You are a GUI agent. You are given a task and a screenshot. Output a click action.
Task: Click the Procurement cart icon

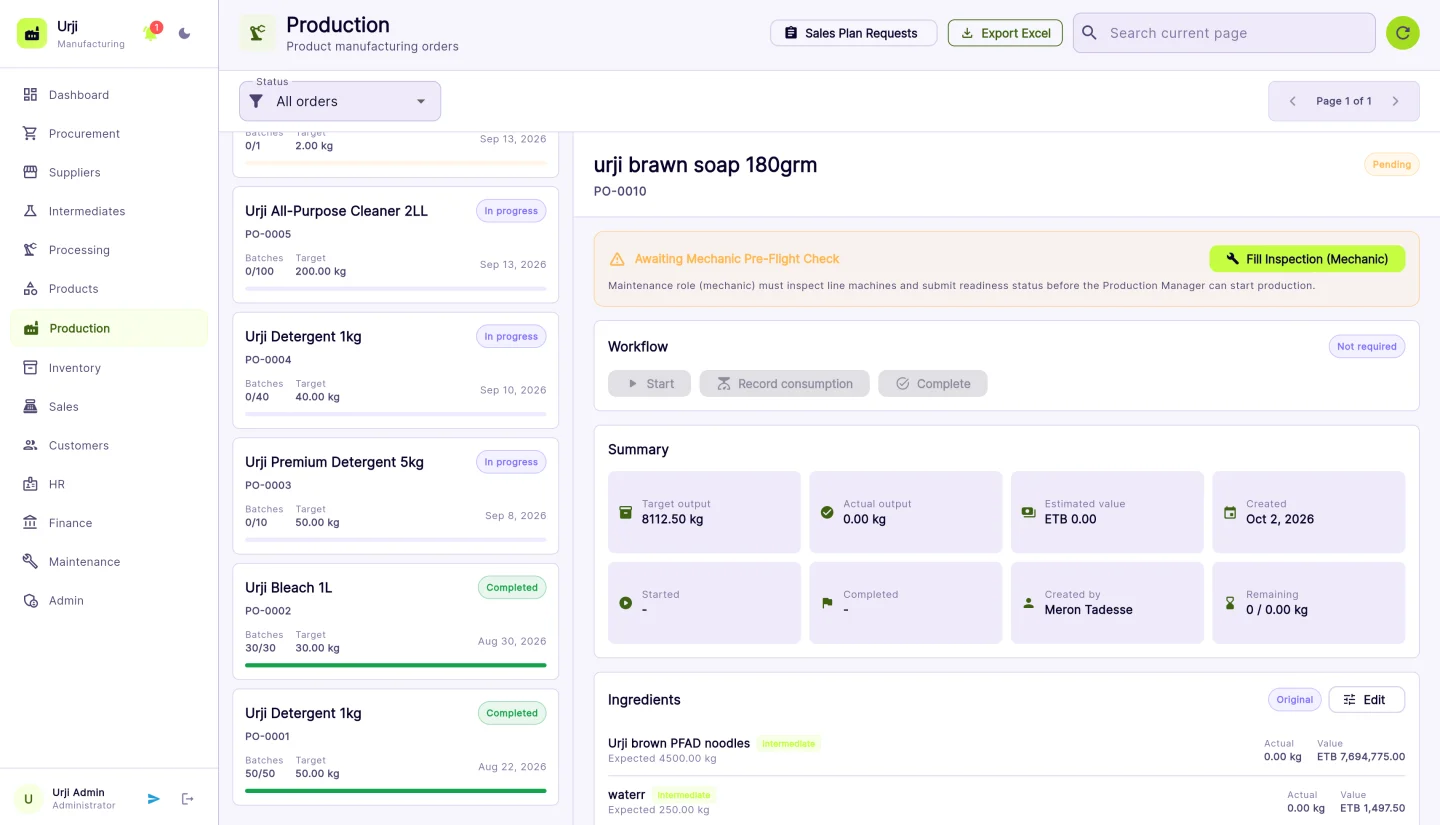point(30,134)
